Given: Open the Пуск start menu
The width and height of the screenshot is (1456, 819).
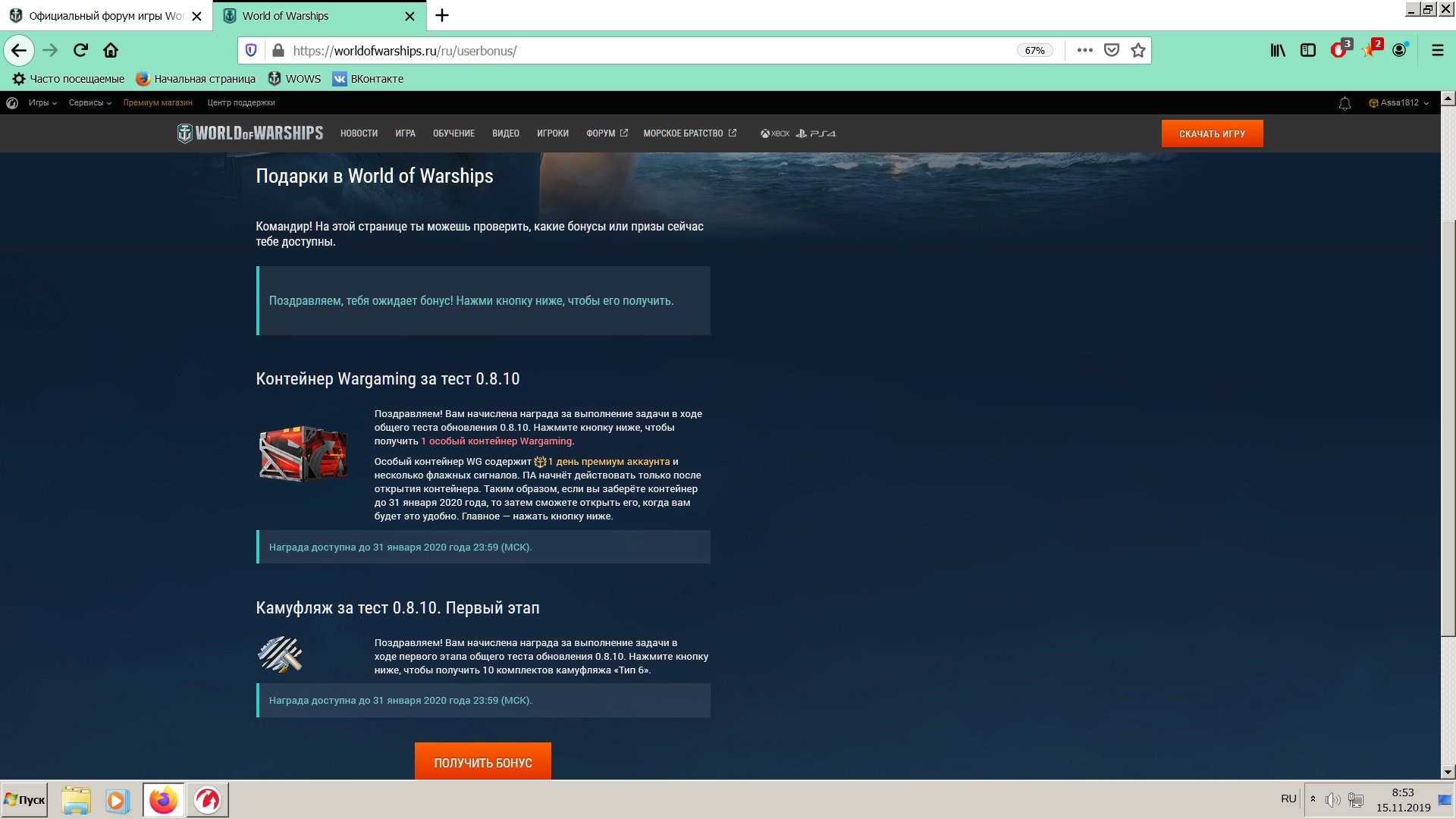Looking at the screenshot, I should pos(24,800).
